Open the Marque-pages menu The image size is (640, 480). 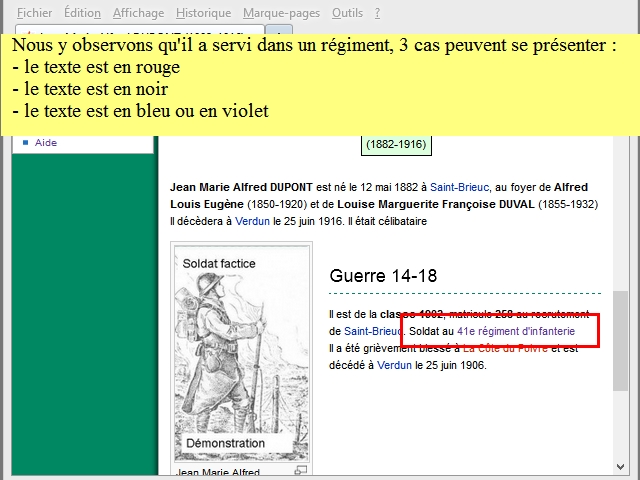[281, 13]
